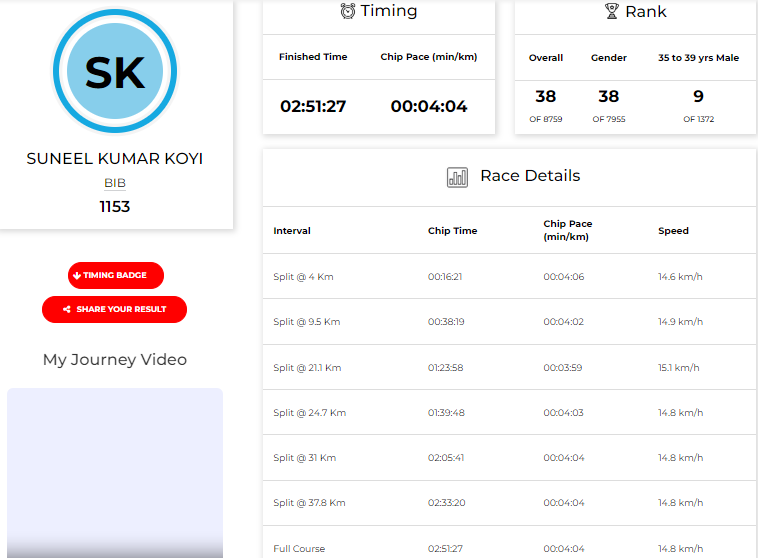Click chip time 01:23:58
This screenshot has height=558, width=758.
pos(445,367)
